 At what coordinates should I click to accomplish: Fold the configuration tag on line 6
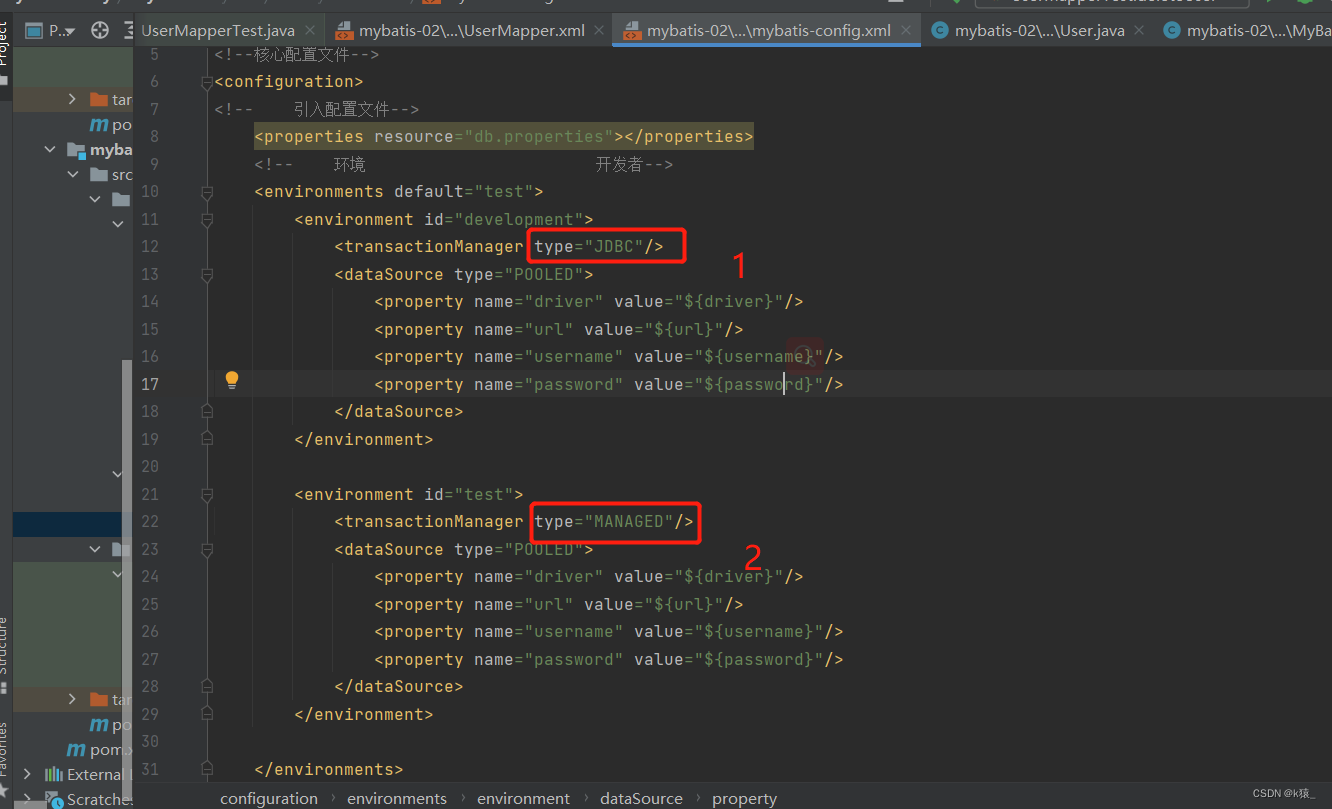[207, 81]
